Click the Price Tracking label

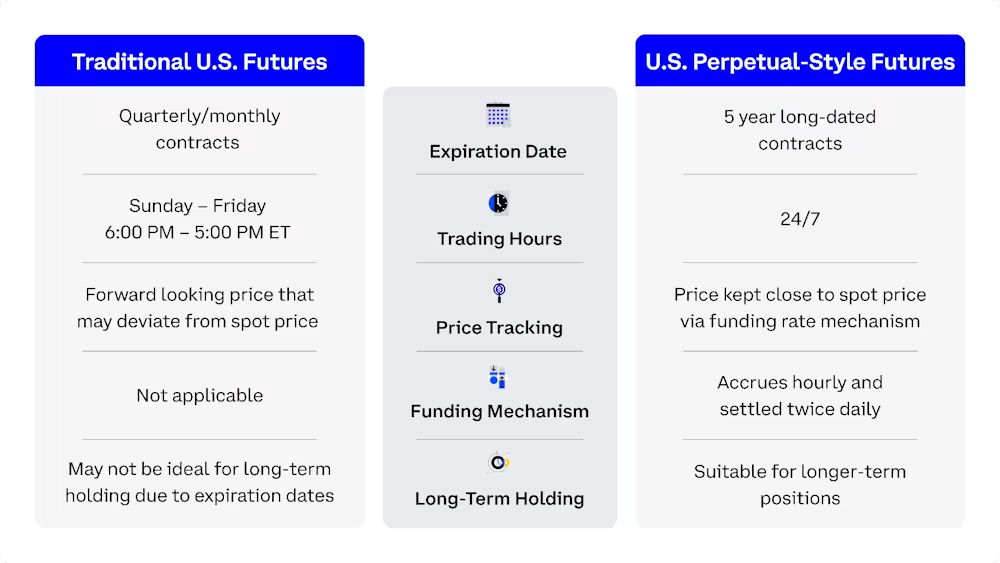coord(499,328)
